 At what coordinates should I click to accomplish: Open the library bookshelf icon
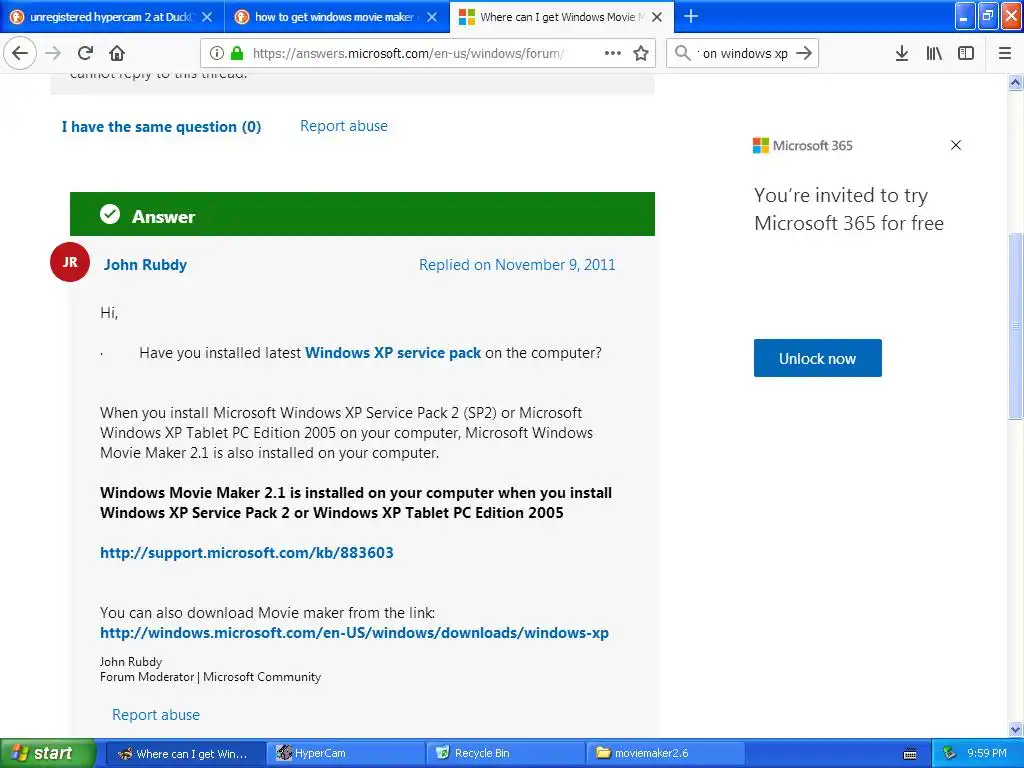click(934, 53)
